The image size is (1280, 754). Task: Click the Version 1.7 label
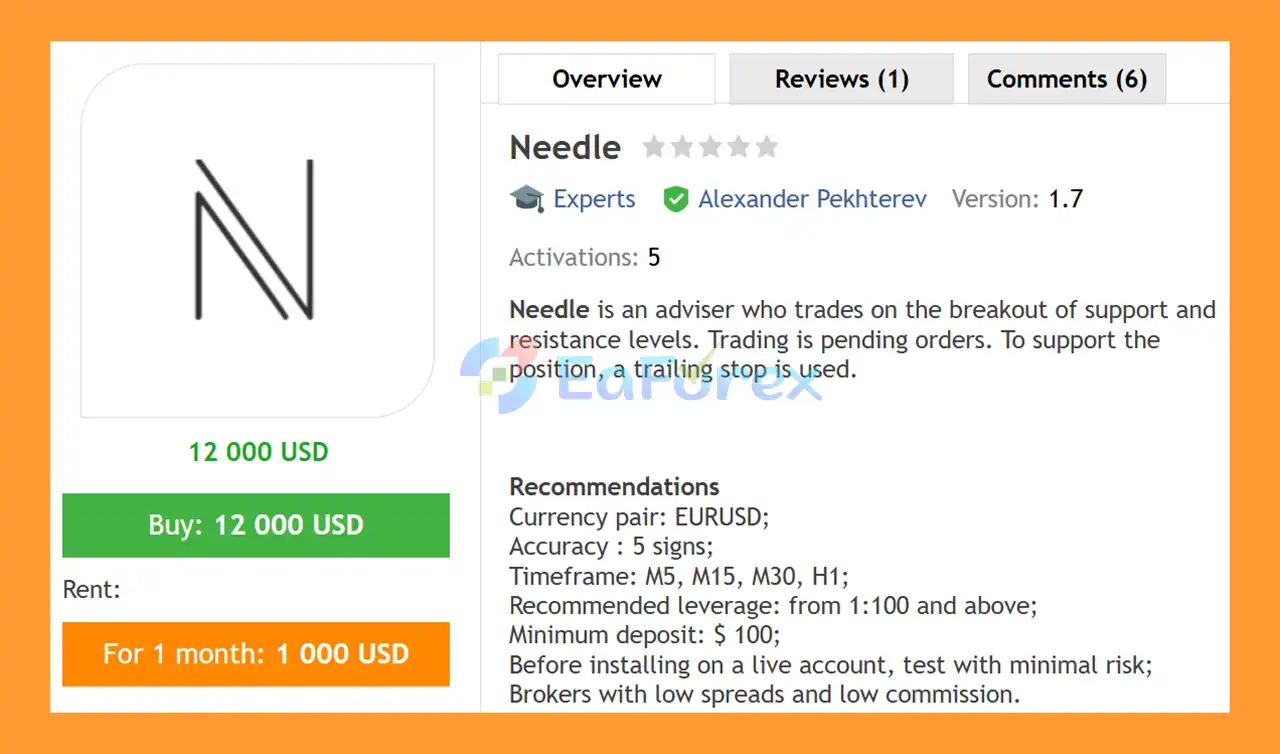click(x=1017, y=199)
